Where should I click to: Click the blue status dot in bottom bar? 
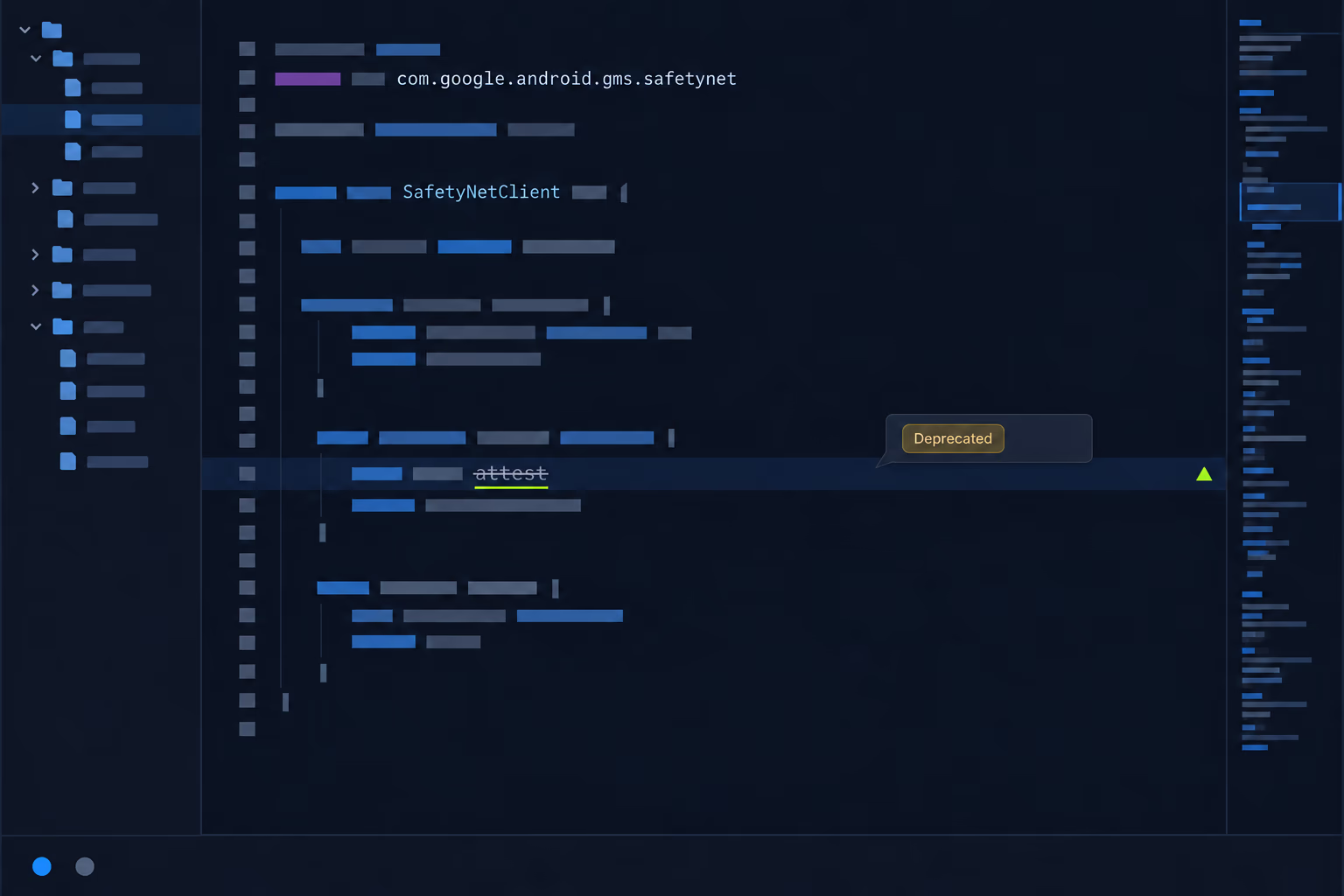(42, 866)
